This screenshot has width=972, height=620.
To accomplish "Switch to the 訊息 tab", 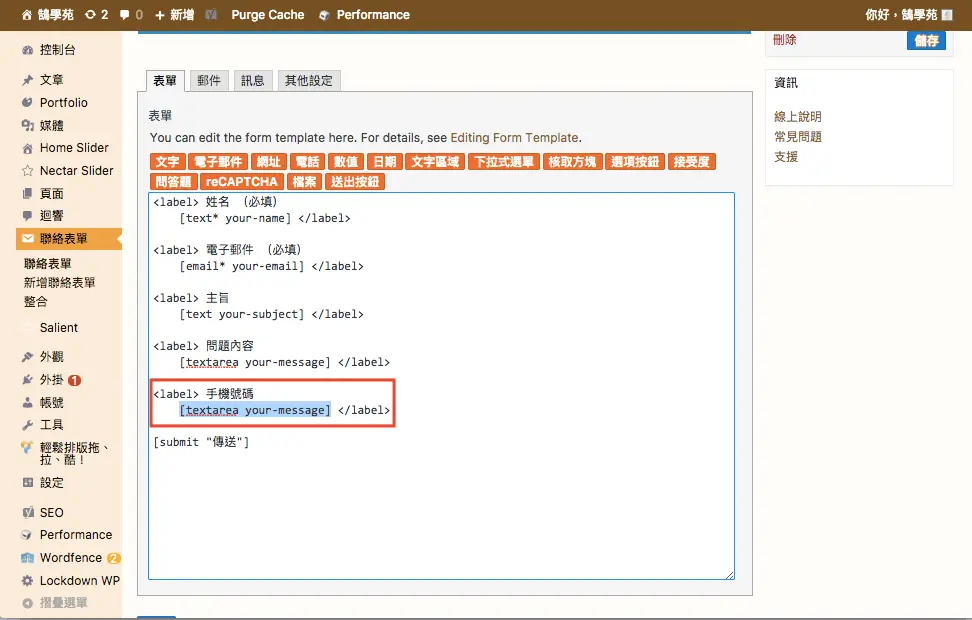I will tap(253, 81).
